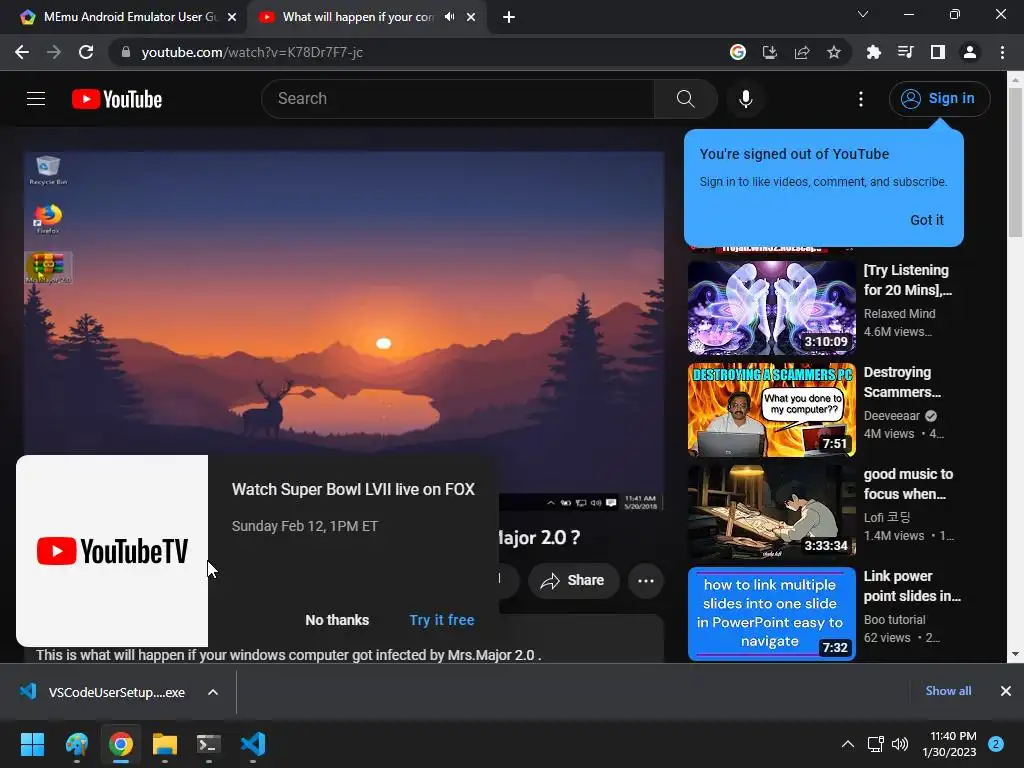Open notification center badge
This screenshot has width=1024, height=768.
point(996,744)
